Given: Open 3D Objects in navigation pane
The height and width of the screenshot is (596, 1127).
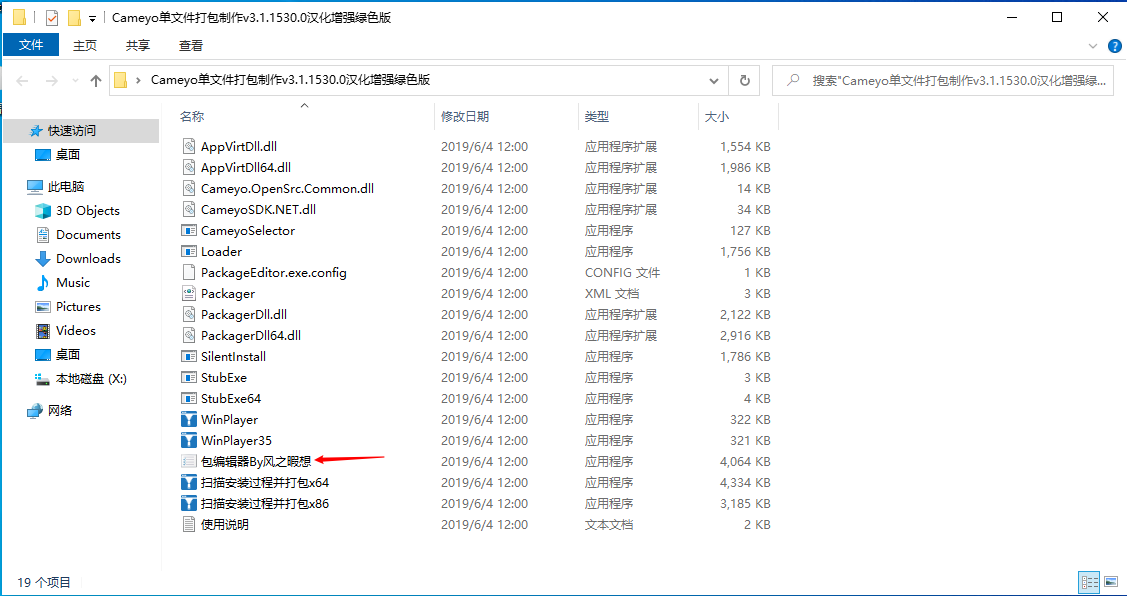Looking at the screenshot, I should [x=88, y=211].
